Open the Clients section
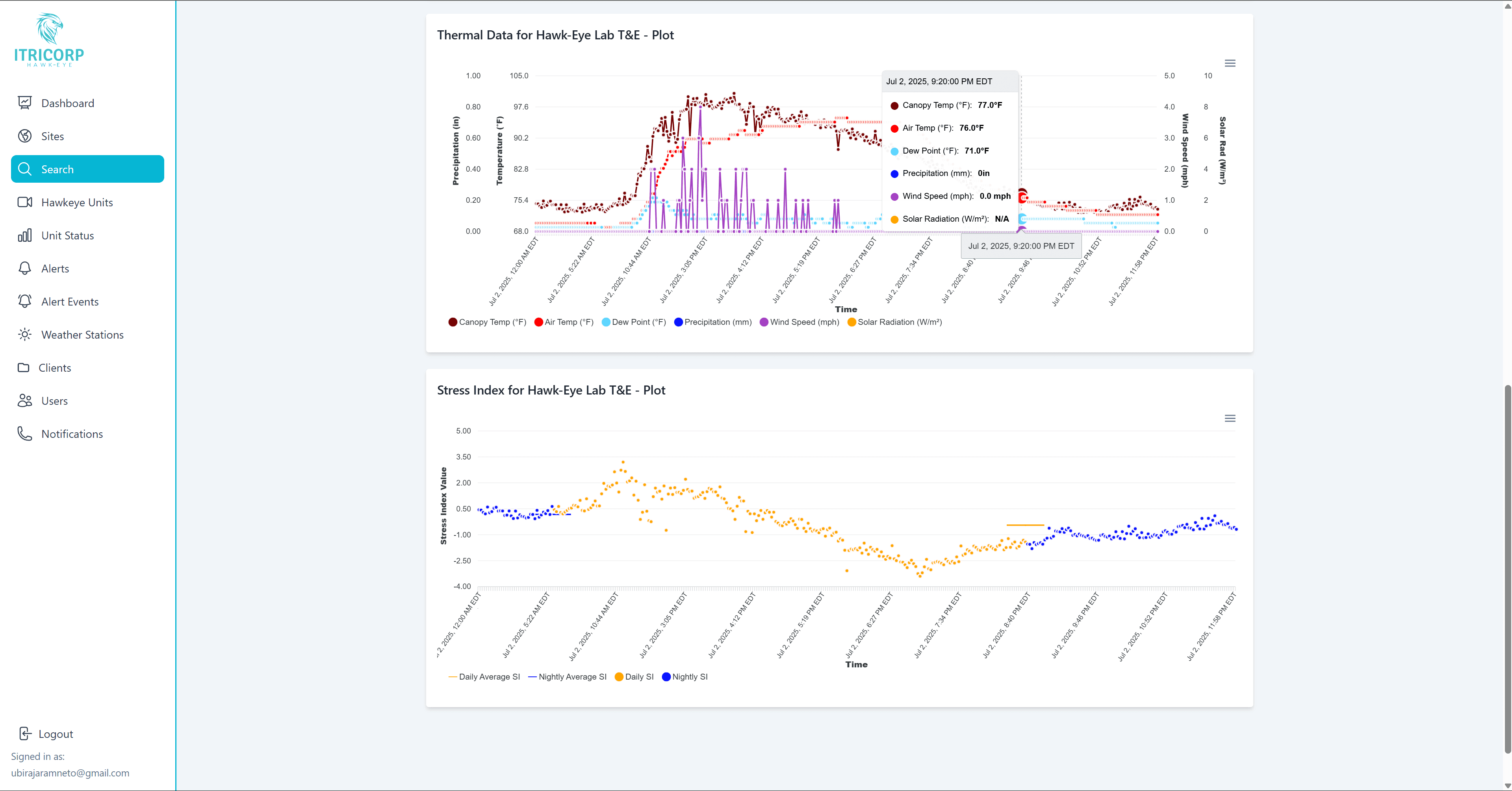The width and height of the screenshot is (1512, 791). 55,368
